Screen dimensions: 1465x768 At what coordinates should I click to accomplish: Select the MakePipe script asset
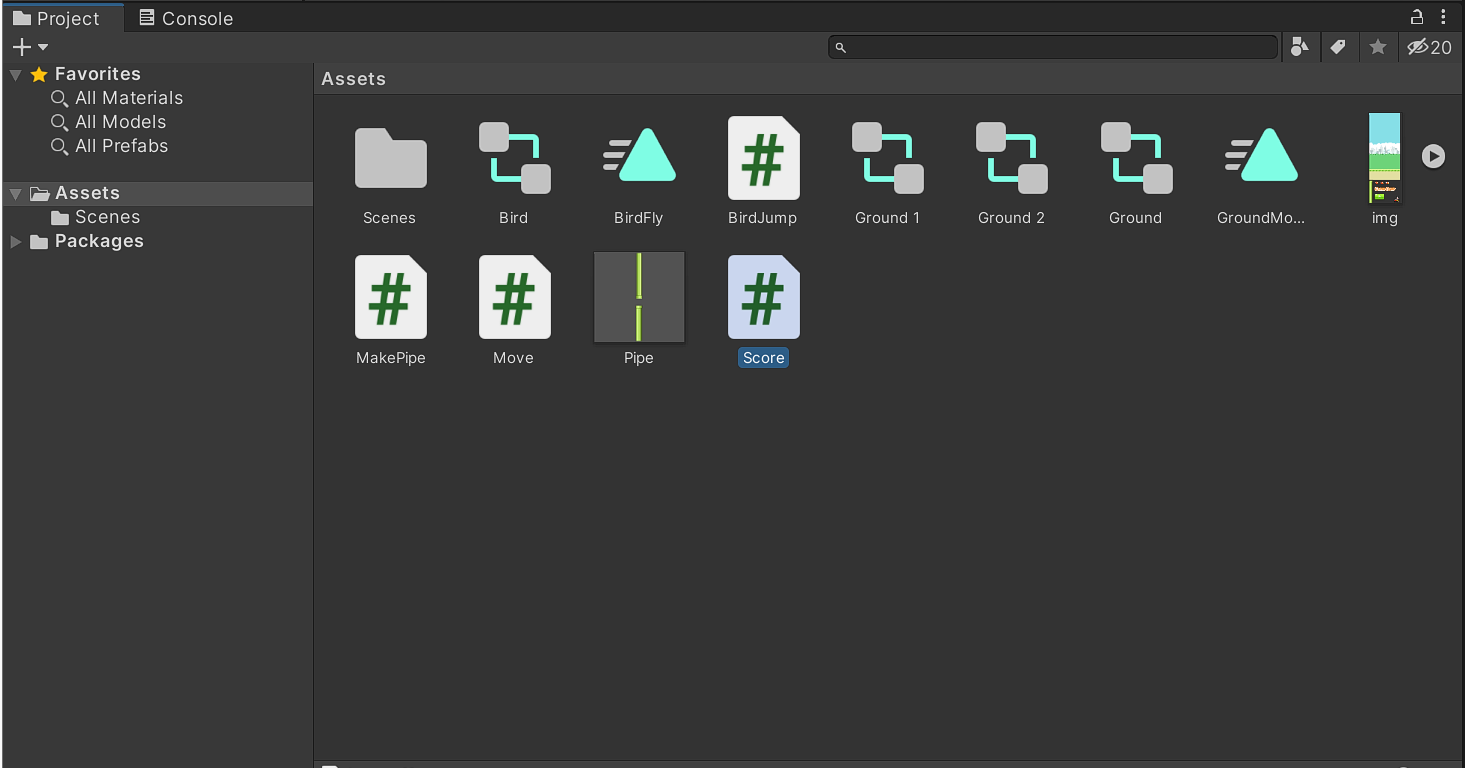pos(390,298)
